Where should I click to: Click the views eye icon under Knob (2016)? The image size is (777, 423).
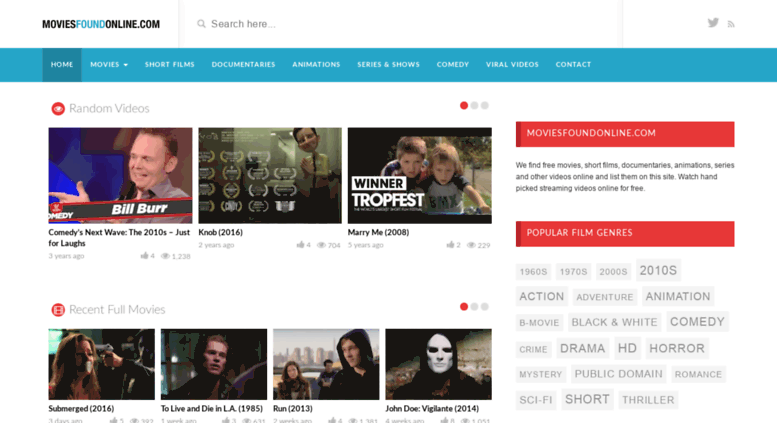pos(321,245)
